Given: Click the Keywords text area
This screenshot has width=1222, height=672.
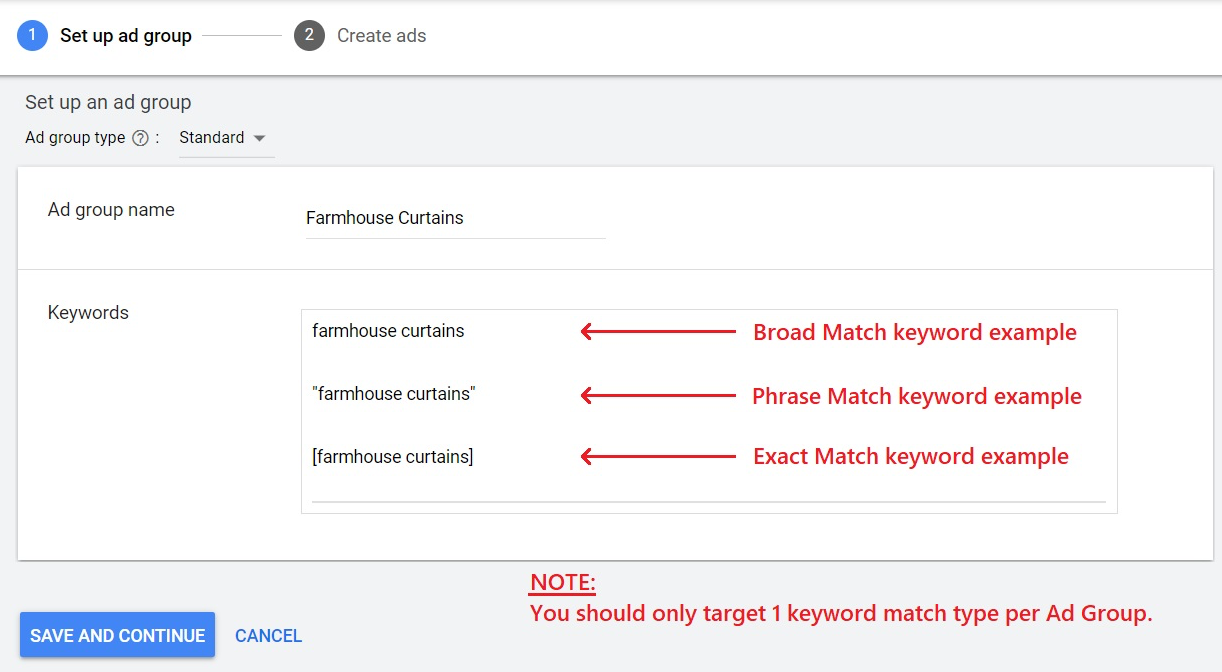Looking at the screenshot, I should (x=710, y=410).
